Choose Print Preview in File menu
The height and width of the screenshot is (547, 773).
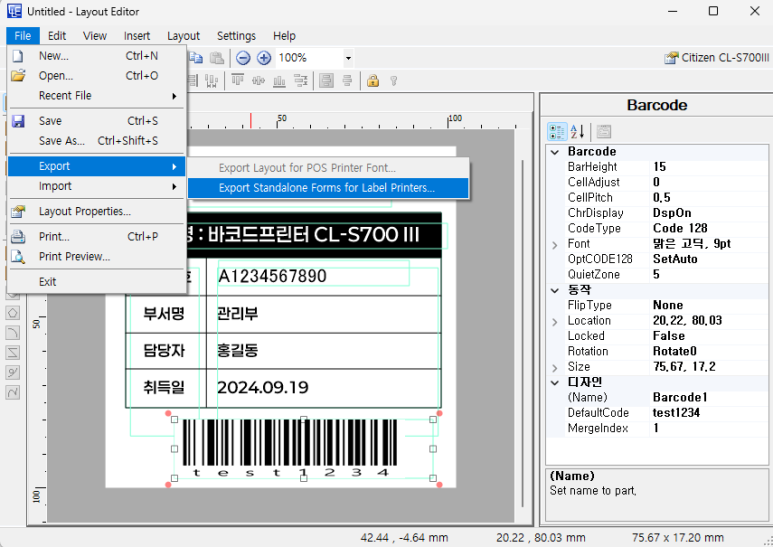[x=97, y=257]
